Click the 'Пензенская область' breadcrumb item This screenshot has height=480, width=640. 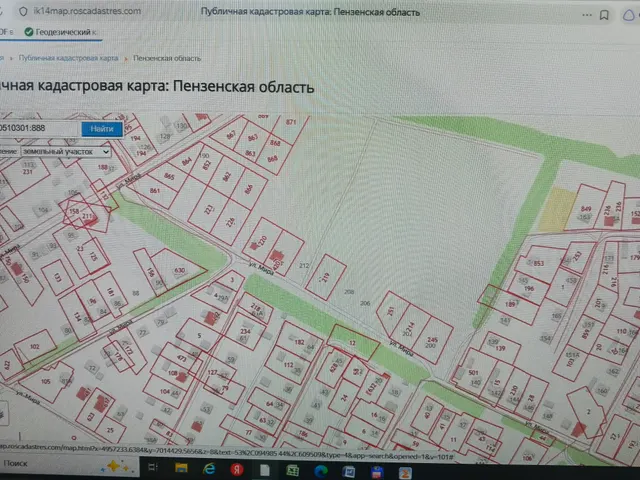coord(167,58)
